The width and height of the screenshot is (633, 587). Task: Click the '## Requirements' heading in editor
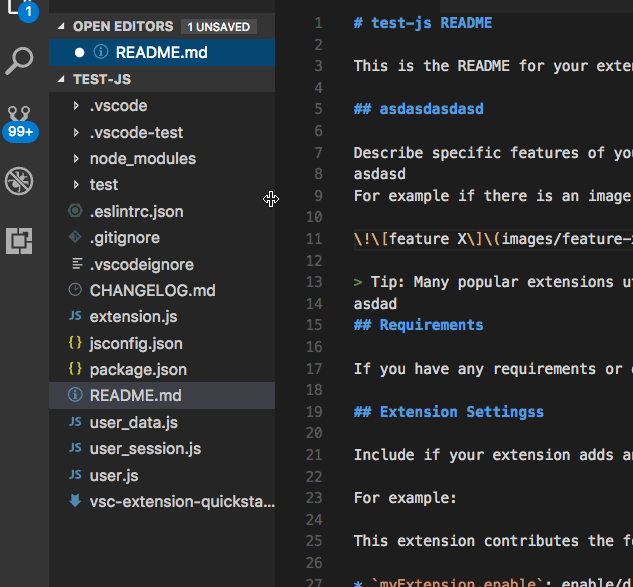(418, 325)
